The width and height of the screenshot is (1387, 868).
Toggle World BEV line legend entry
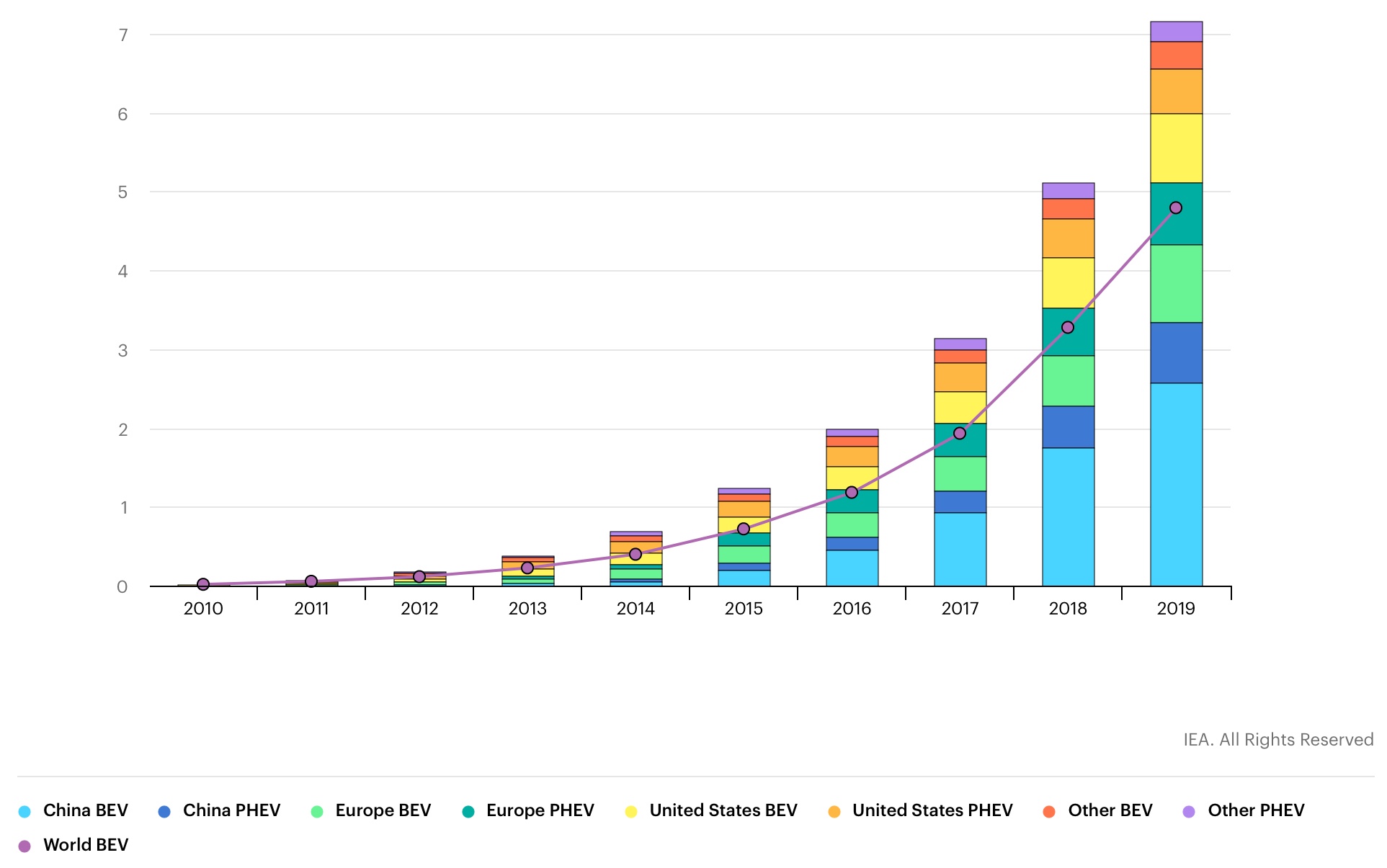[x=85, y=845]
